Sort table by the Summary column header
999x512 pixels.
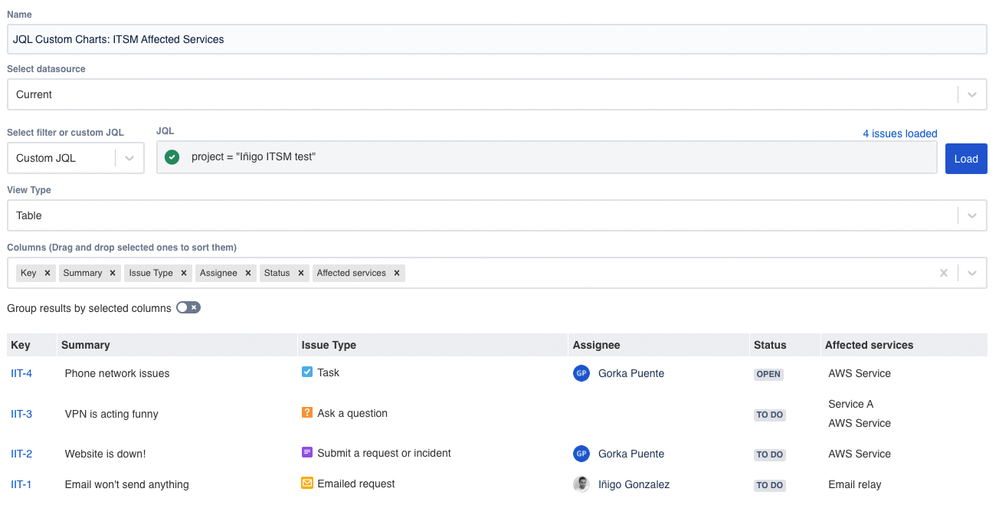coord(85,345)
